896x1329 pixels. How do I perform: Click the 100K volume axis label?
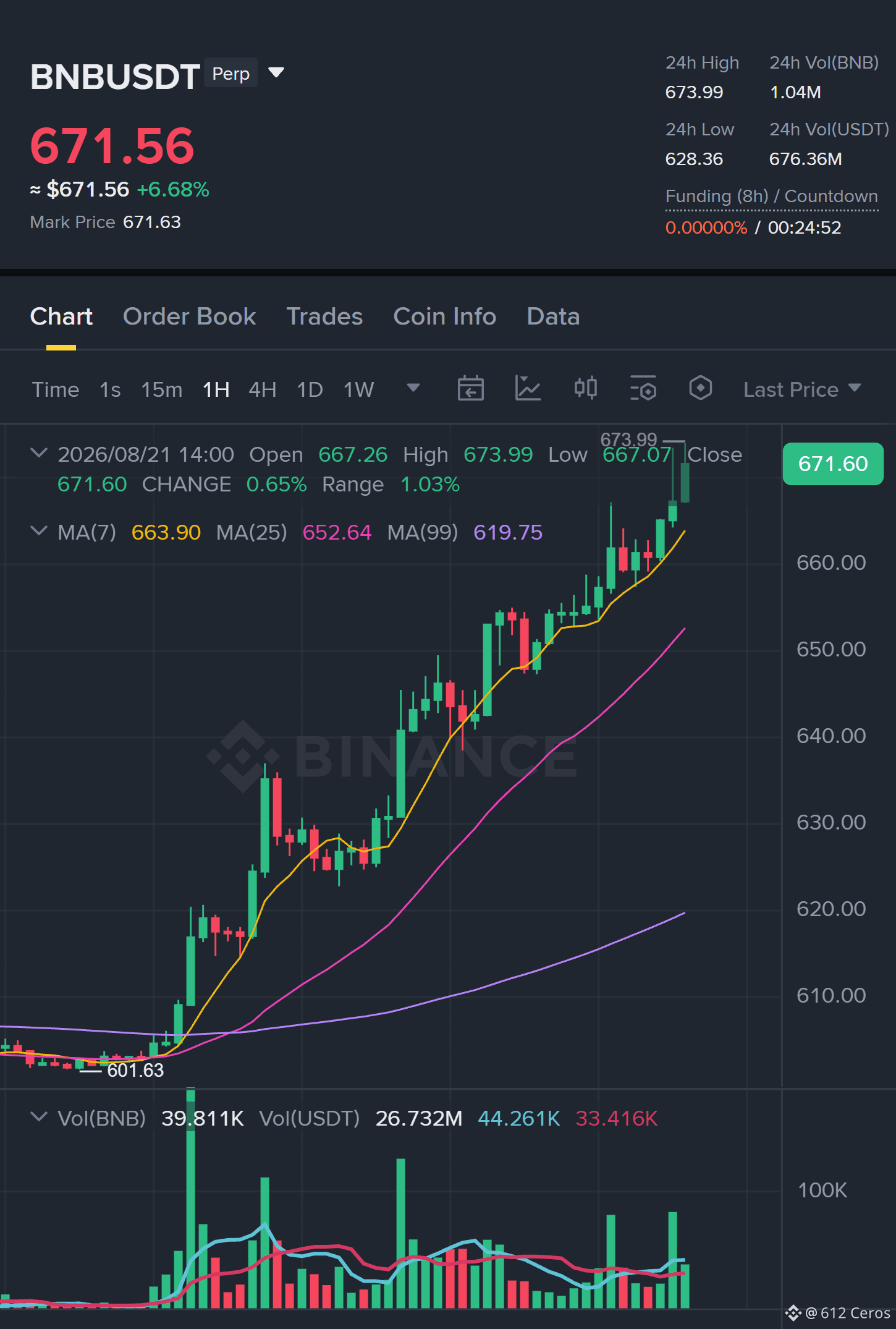822,1190
